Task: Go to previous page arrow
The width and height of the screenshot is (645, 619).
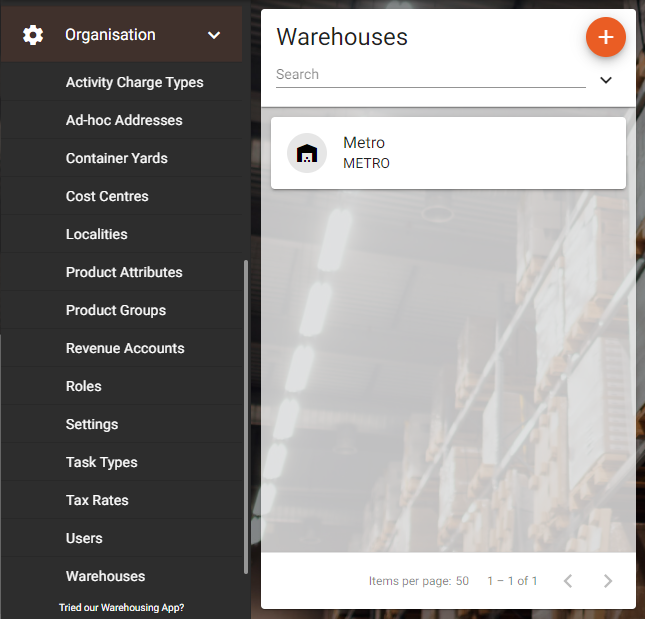Action: pos(568,581)
